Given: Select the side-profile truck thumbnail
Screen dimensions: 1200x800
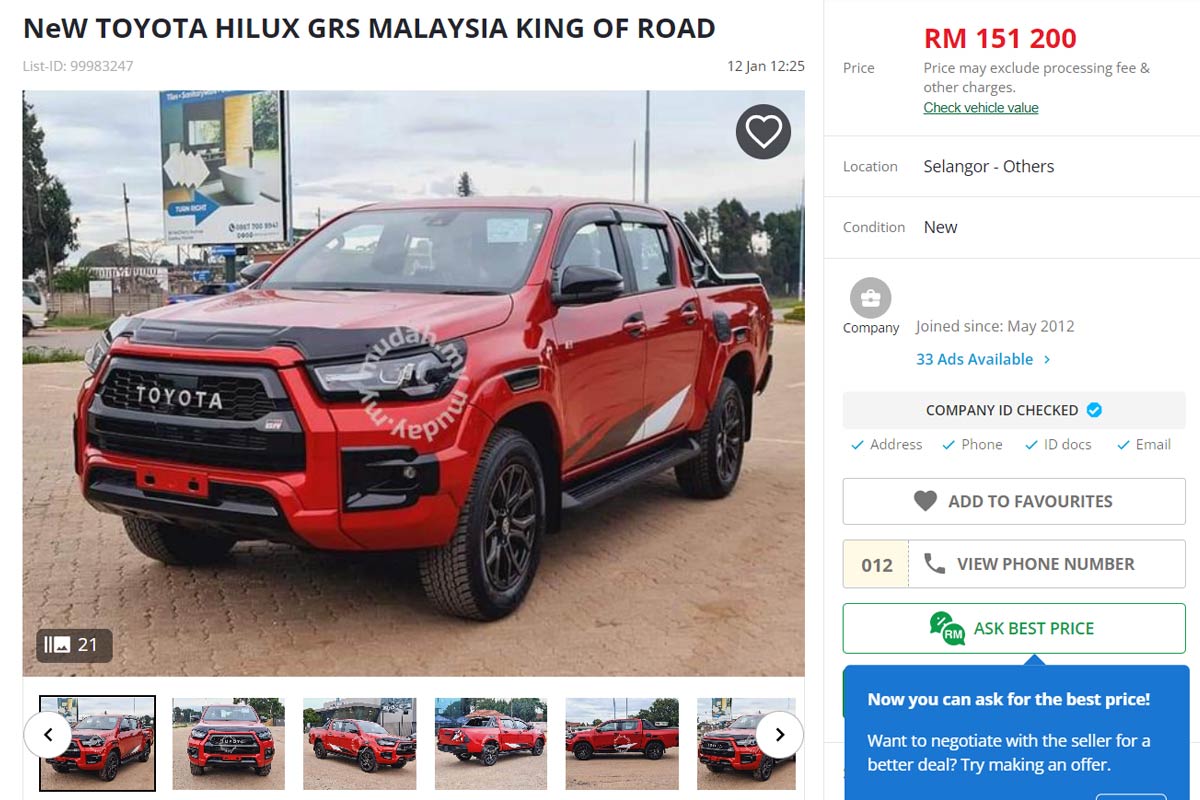Looking at the screenshot, I should [x=622, y=744].
